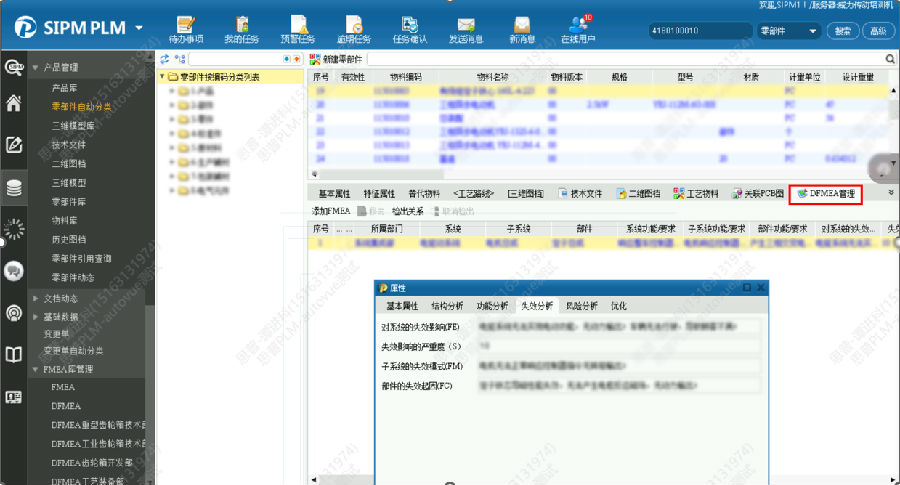Collapse the 产品管理 sidebar section

click(37, 68)
